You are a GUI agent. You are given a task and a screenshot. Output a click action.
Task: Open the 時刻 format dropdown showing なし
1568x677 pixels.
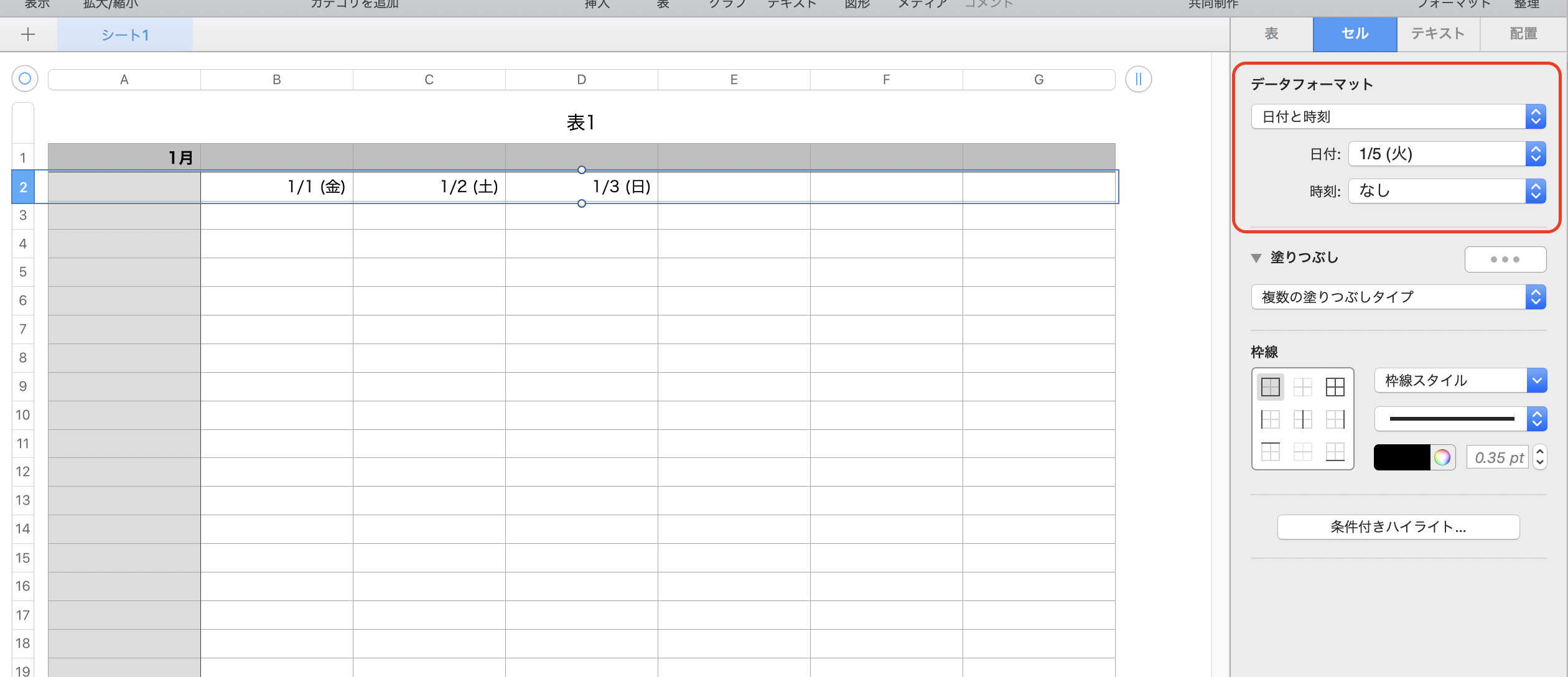(1447, 191)
